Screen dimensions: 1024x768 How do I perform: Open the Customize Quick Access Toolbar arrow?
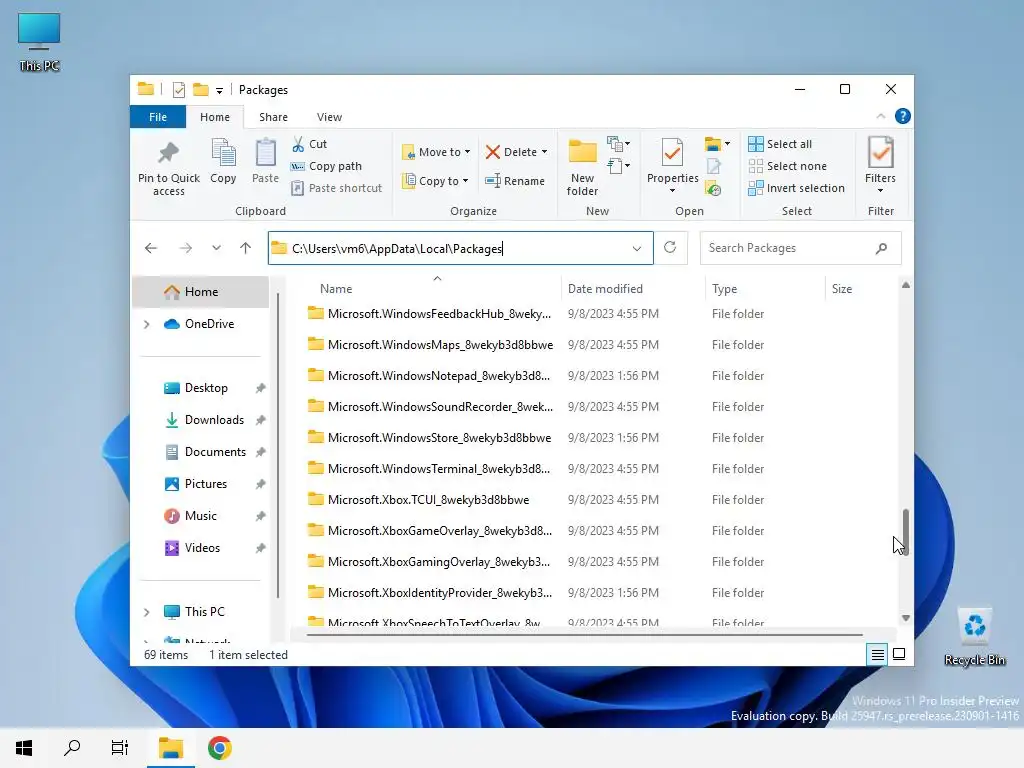(219, 90)
